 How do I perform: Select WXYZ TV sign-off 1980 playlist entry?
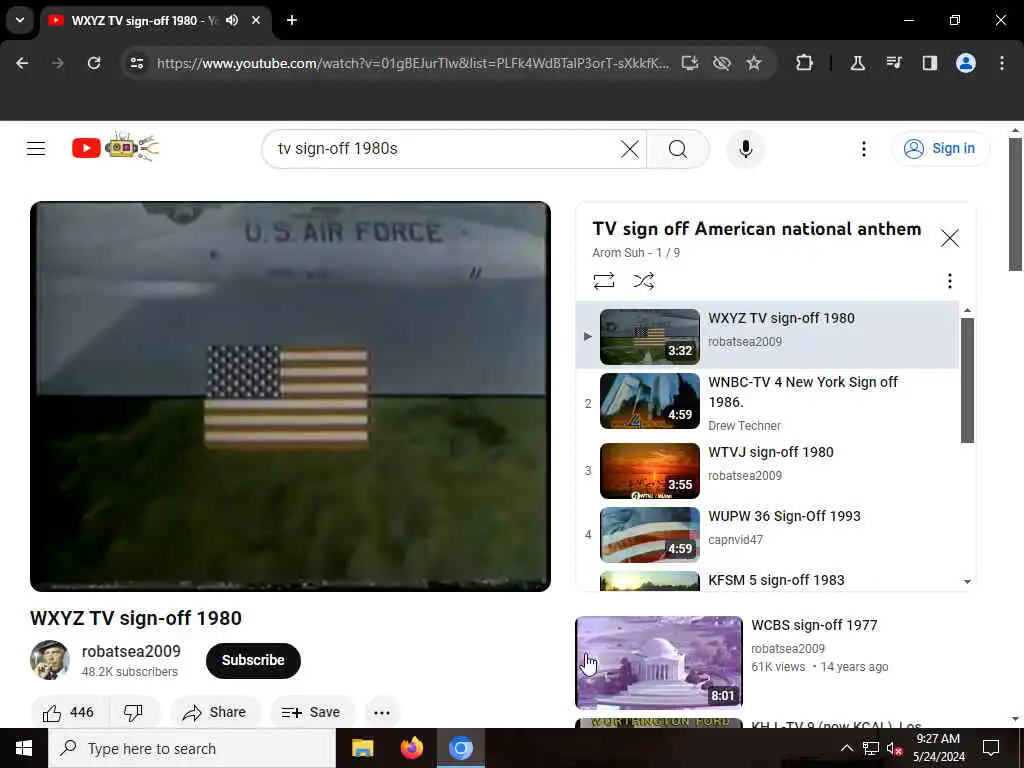pyautogui.click(x=767, y=336)
